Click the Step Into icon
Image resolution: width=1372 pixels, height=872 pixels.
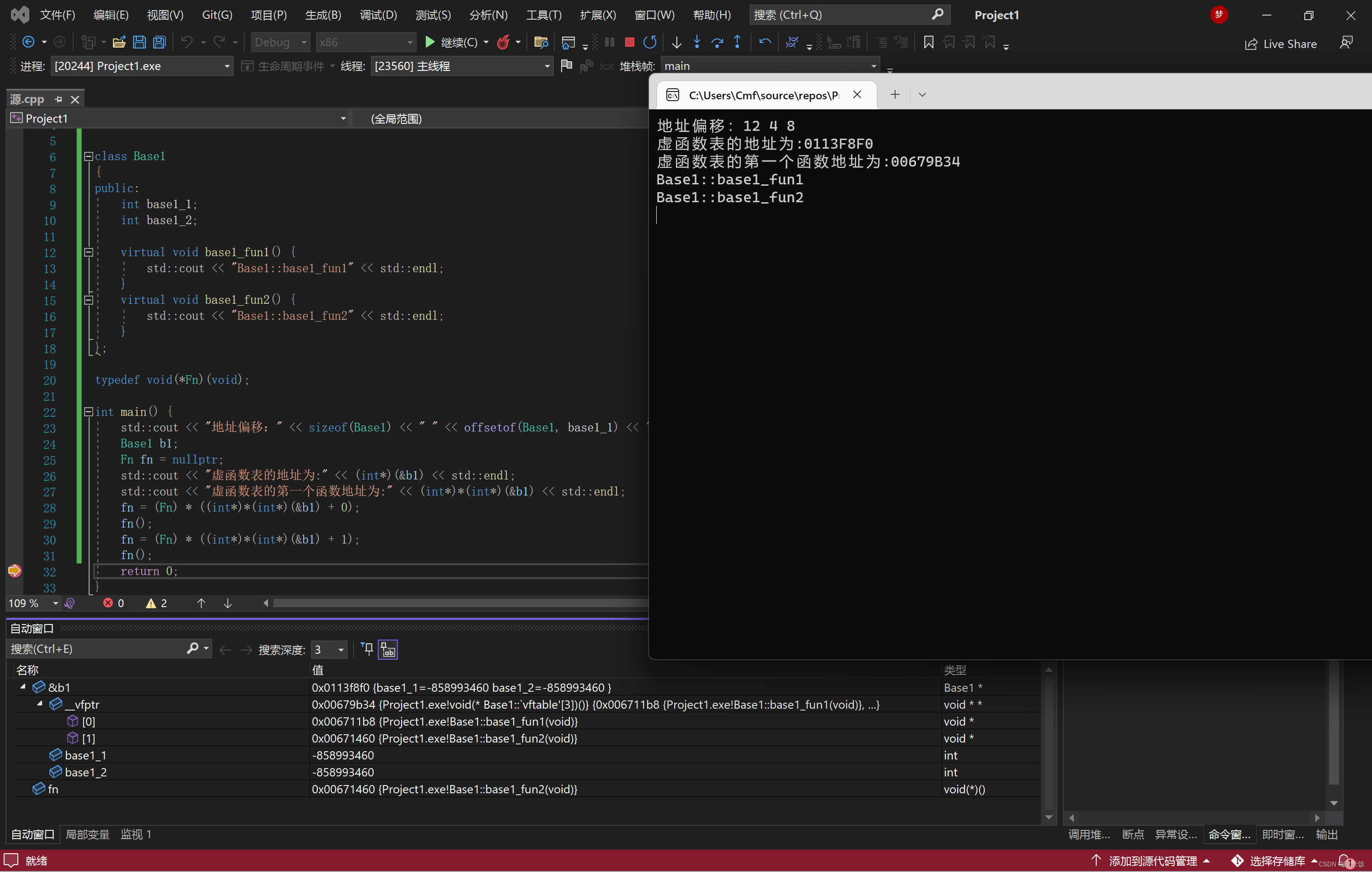pyautogui.click(x=697, y=42)
